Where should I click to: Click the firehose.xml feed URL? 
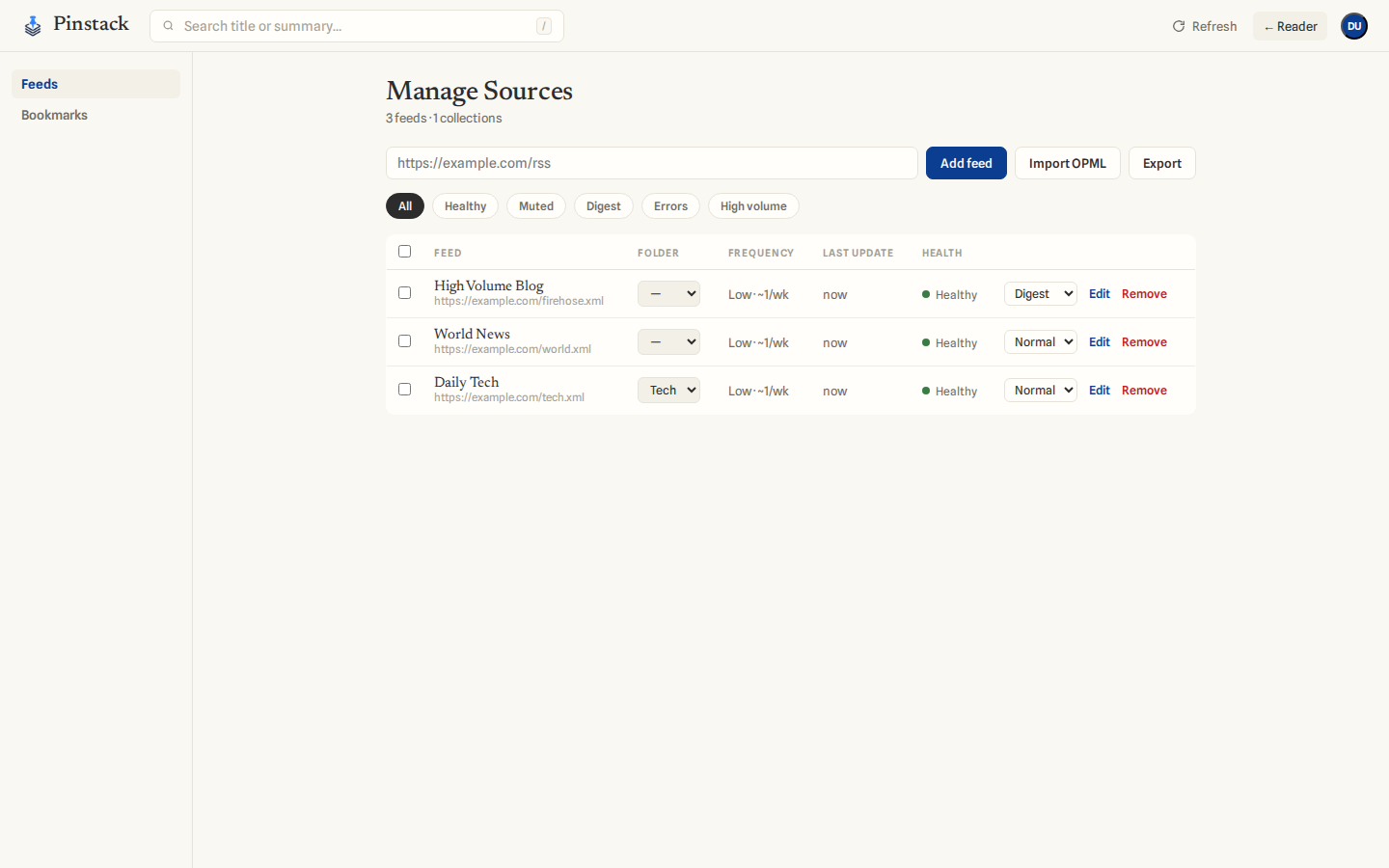coord(519,301)
